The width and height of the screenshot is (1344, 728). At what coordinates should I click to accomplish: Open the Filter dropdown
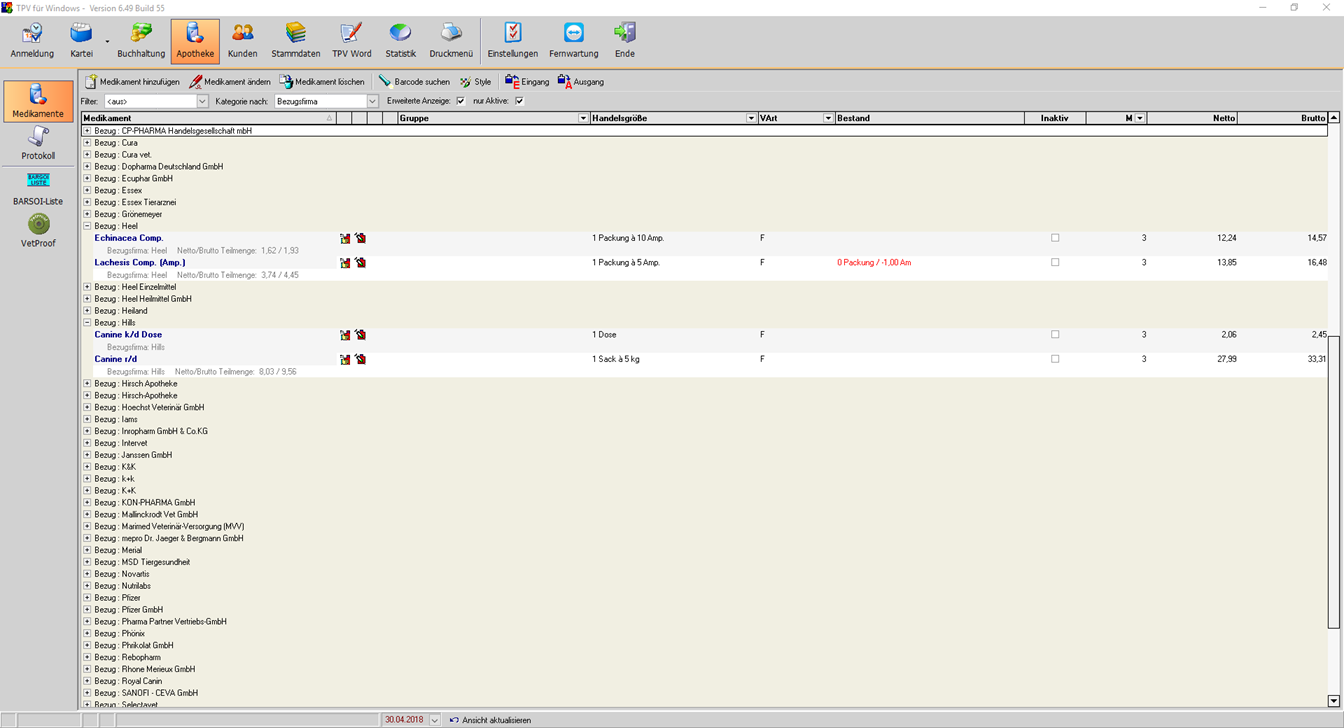[x=202, y=101]
